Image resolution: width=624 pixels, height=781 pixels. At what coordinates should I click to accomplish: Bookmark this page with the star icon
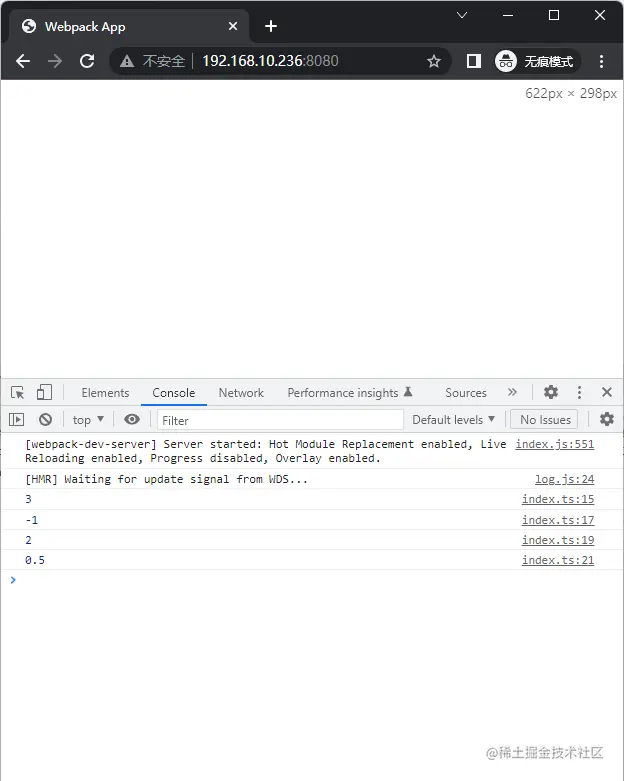pos(434,61)
